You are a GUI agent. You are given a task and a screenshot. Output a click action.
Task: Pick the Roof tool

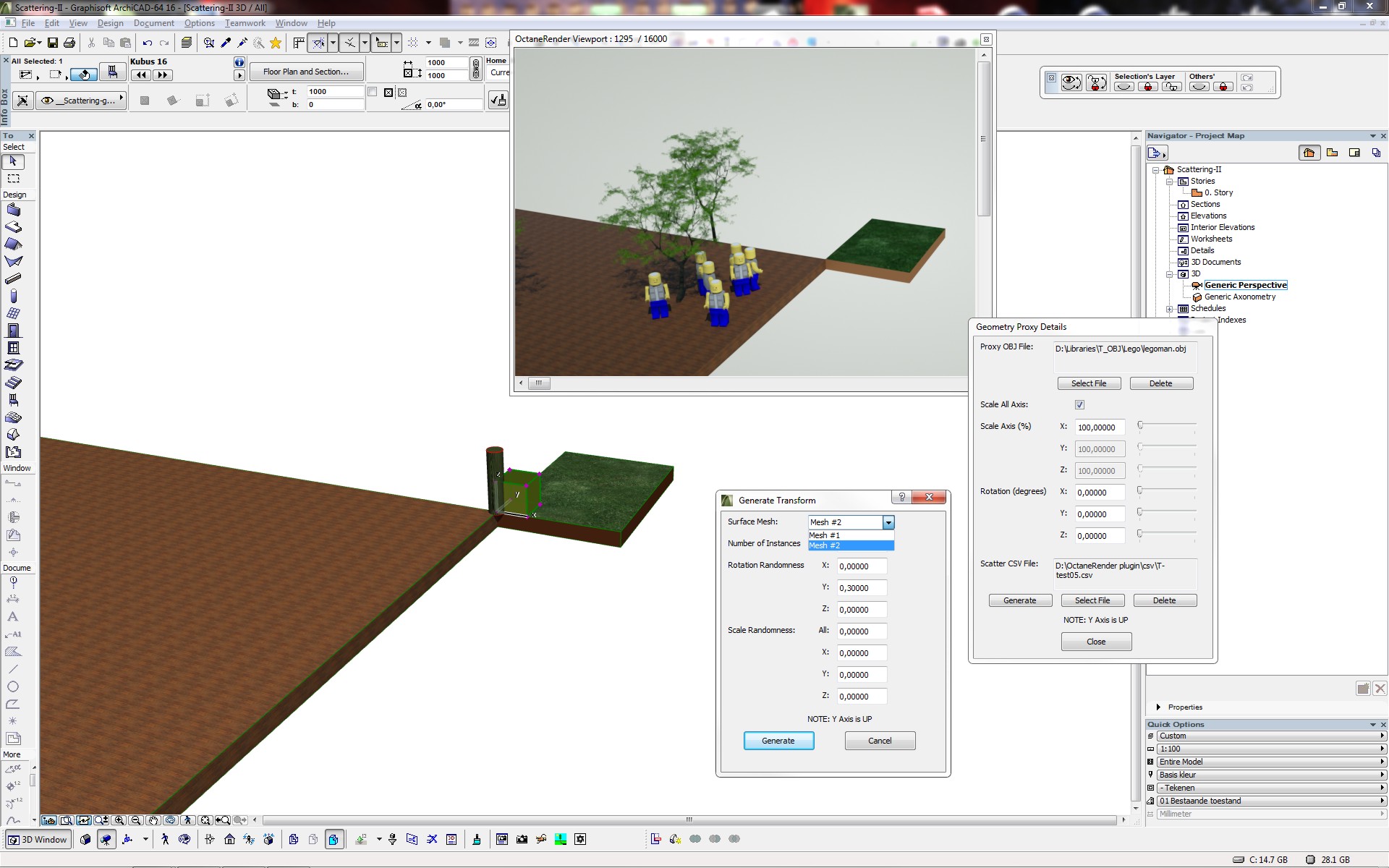click(x=13, y=244)
